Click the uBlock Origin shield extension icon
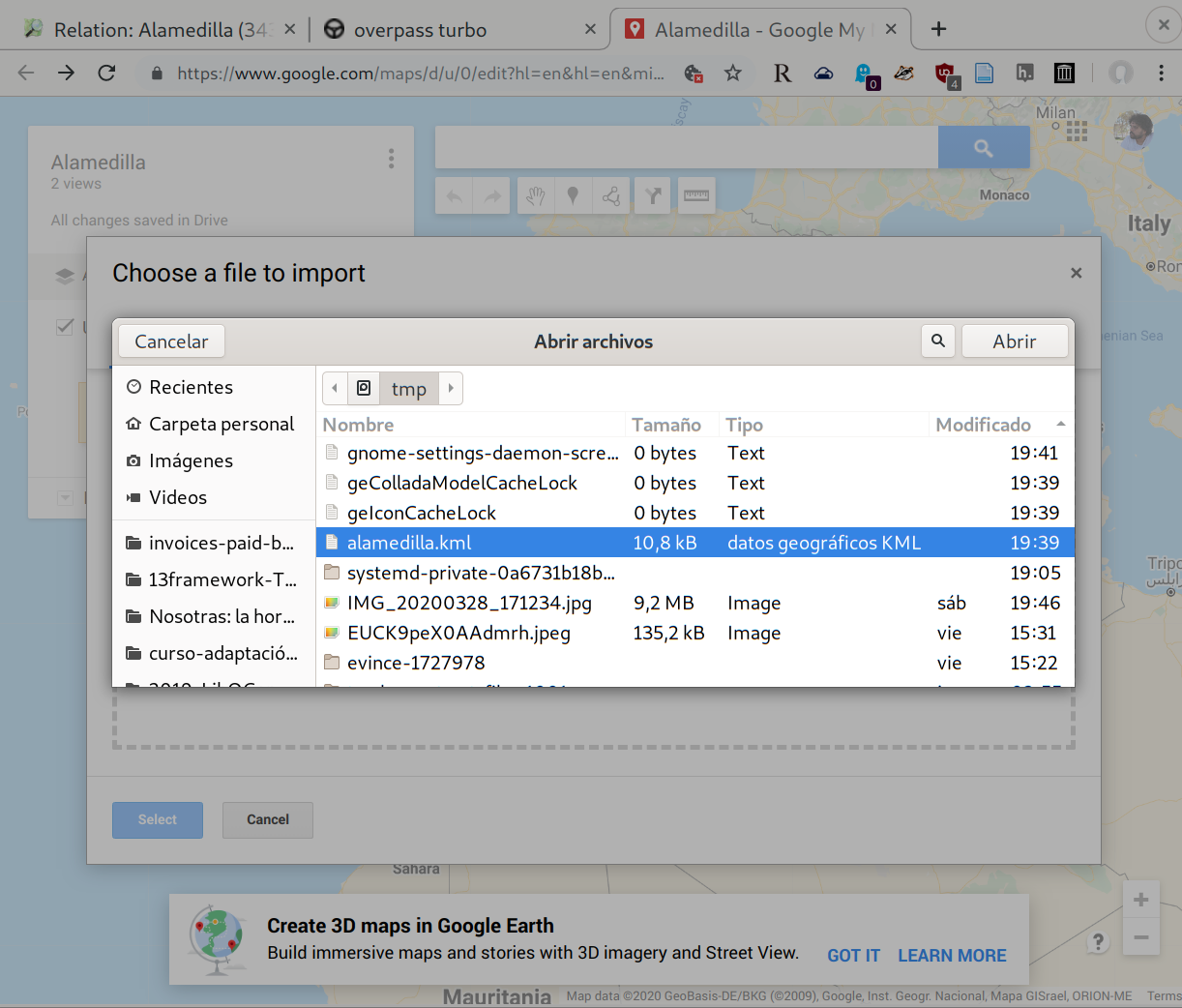Viewport: 1182px width, 1008px height. [945, 74]
